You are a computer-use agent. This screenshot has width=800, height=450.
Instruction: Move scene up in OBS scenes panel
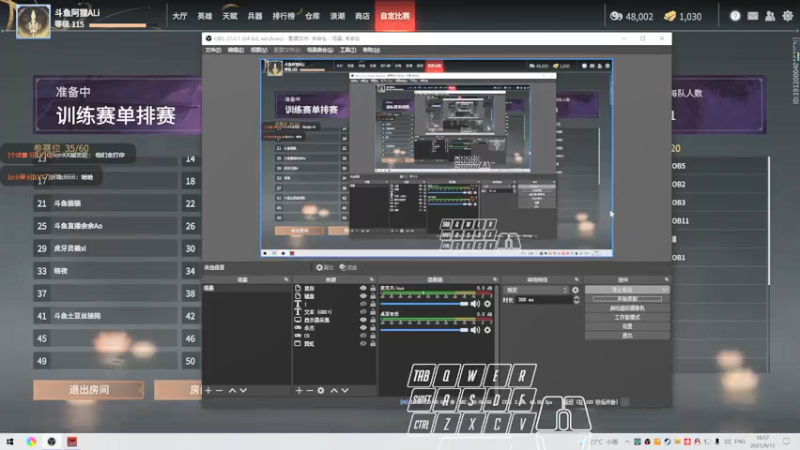tap(232, 390)
